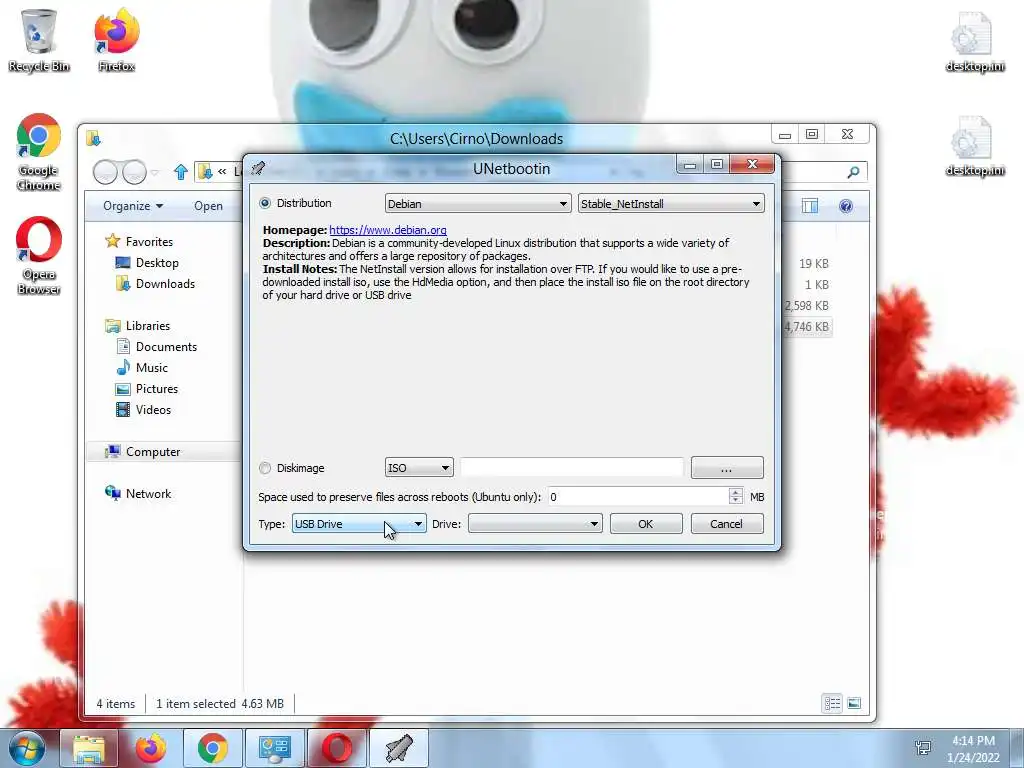Screen dimensions: 1024x768
Task: Open the Debian homepage link
Action: 388,230
